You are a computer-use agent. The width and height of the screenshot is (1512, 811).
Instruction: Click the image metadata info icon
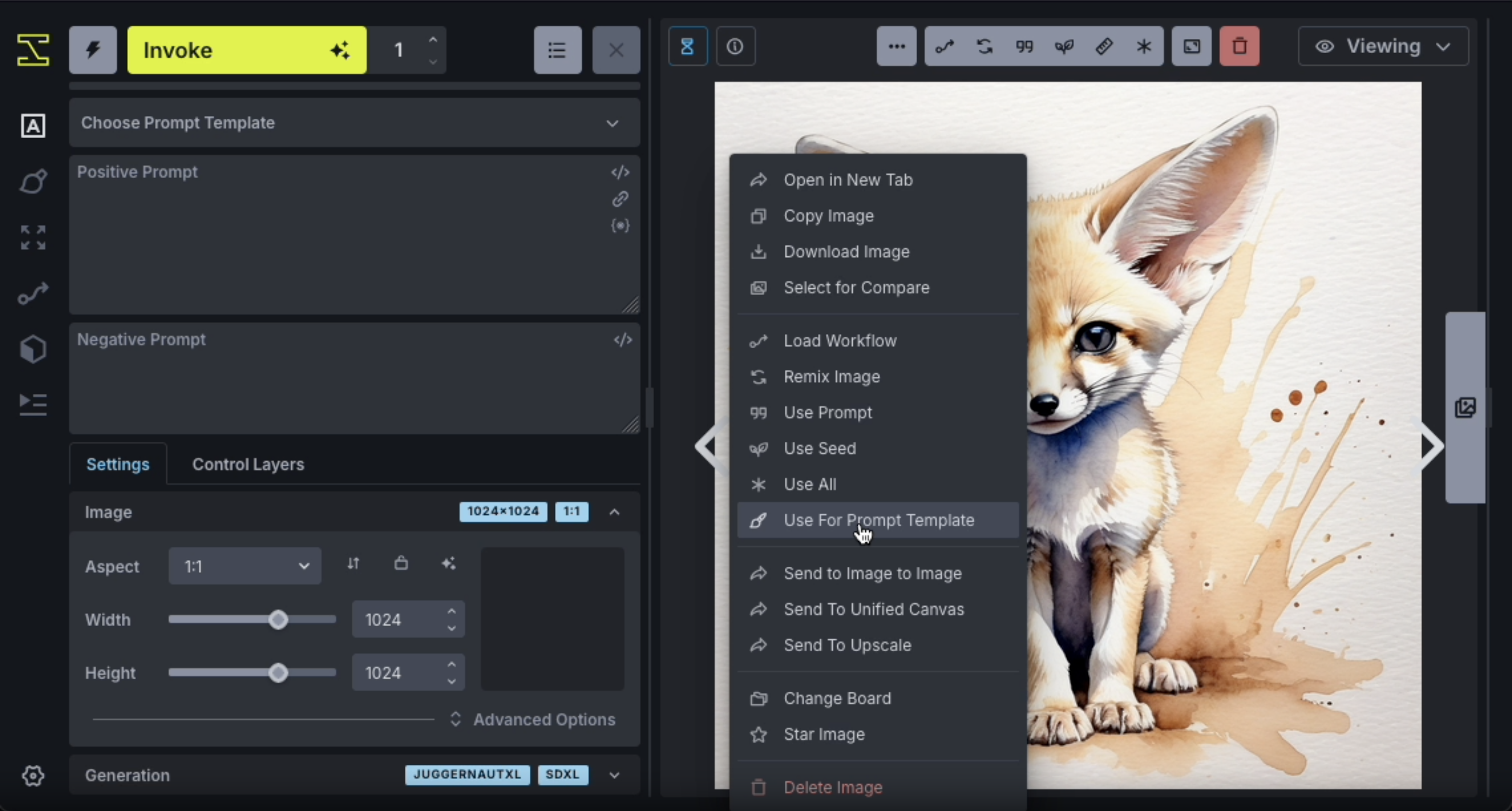click(x=735, y=46)
